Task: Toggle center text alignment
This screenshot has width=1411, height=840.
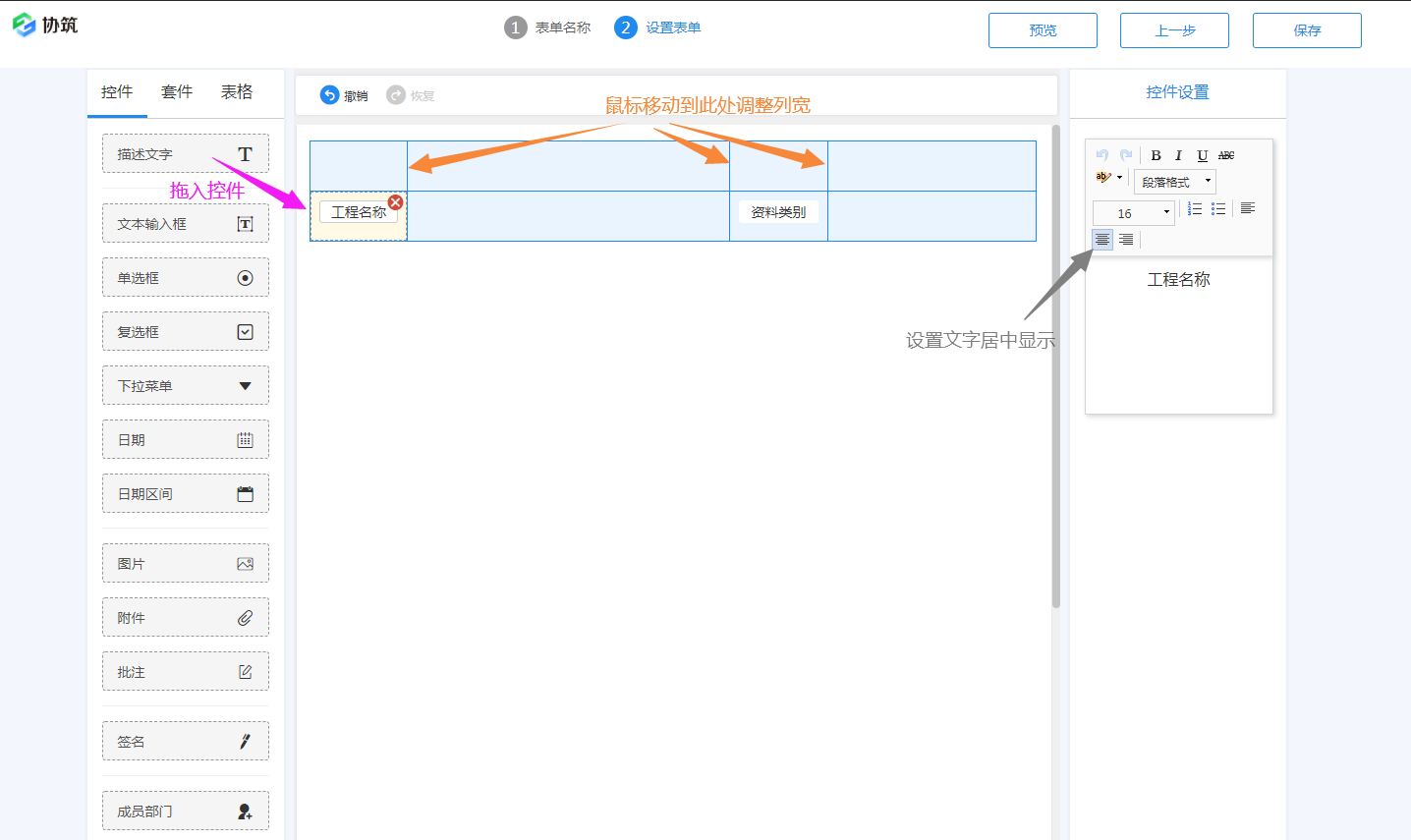Action: [x=1102, y=240]
